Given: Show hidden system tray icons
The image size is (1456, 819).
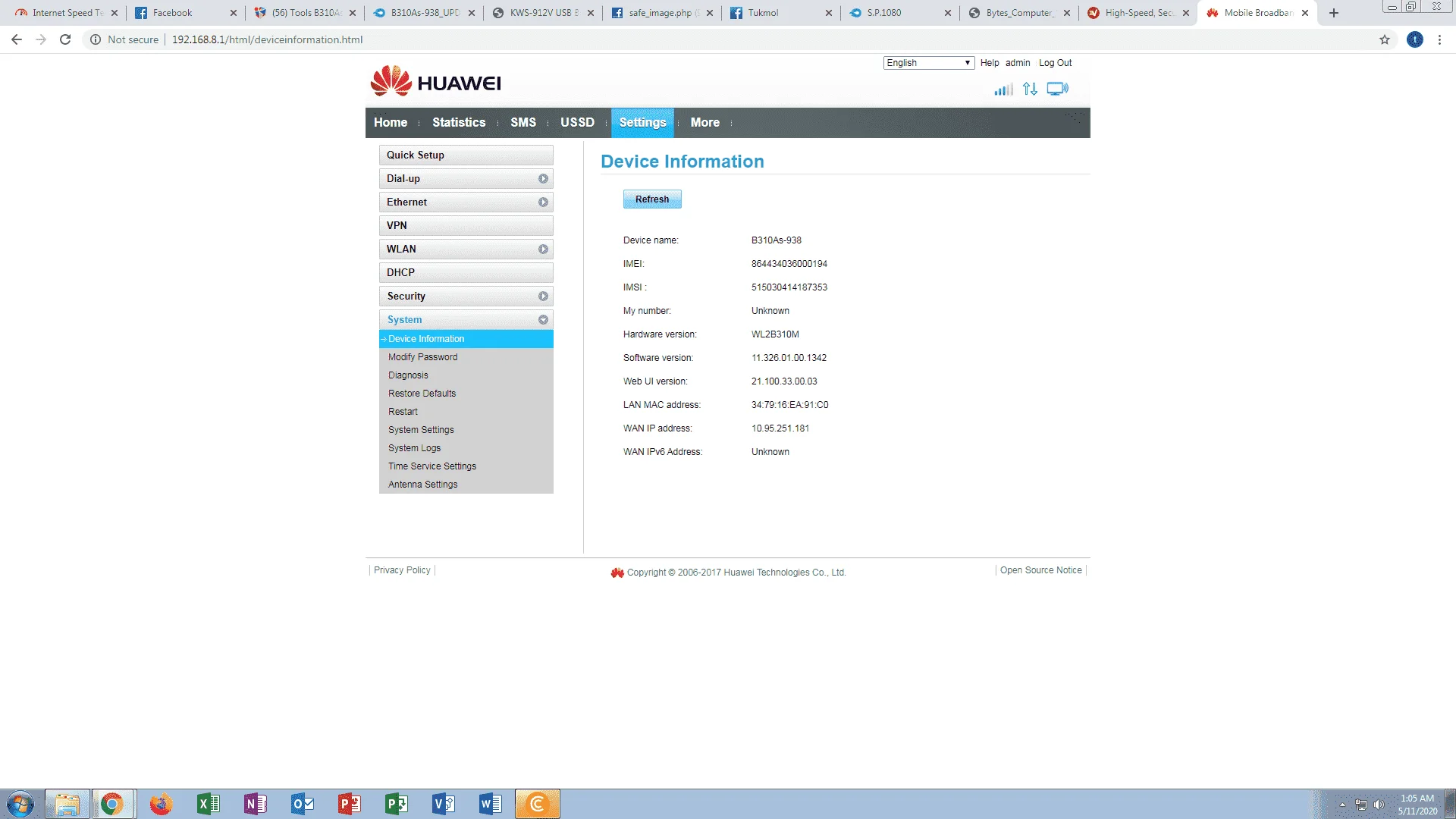Looking at the screenshot, I should pyautogui.click(x=1342, y=805).
